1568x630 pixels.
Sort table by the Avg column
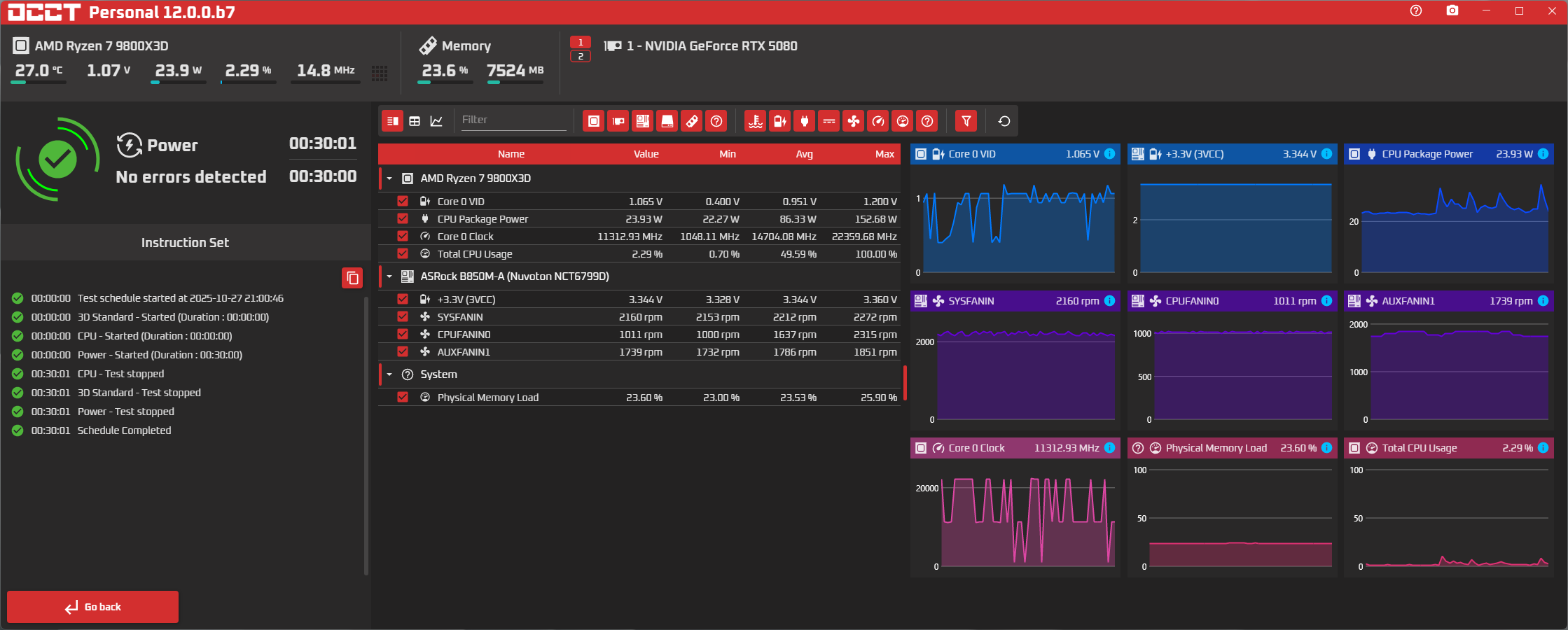pos(804,154)
